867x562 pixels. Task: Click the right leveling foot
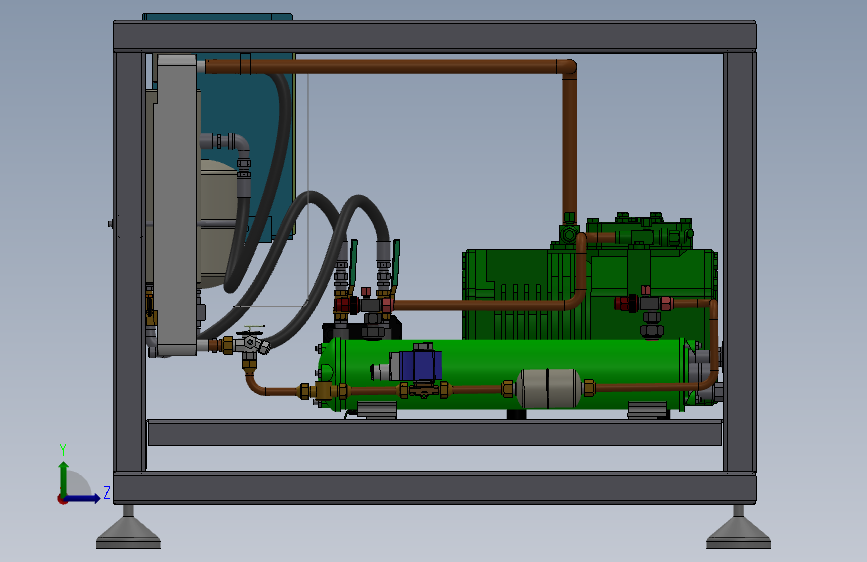[x=738, y=528]
